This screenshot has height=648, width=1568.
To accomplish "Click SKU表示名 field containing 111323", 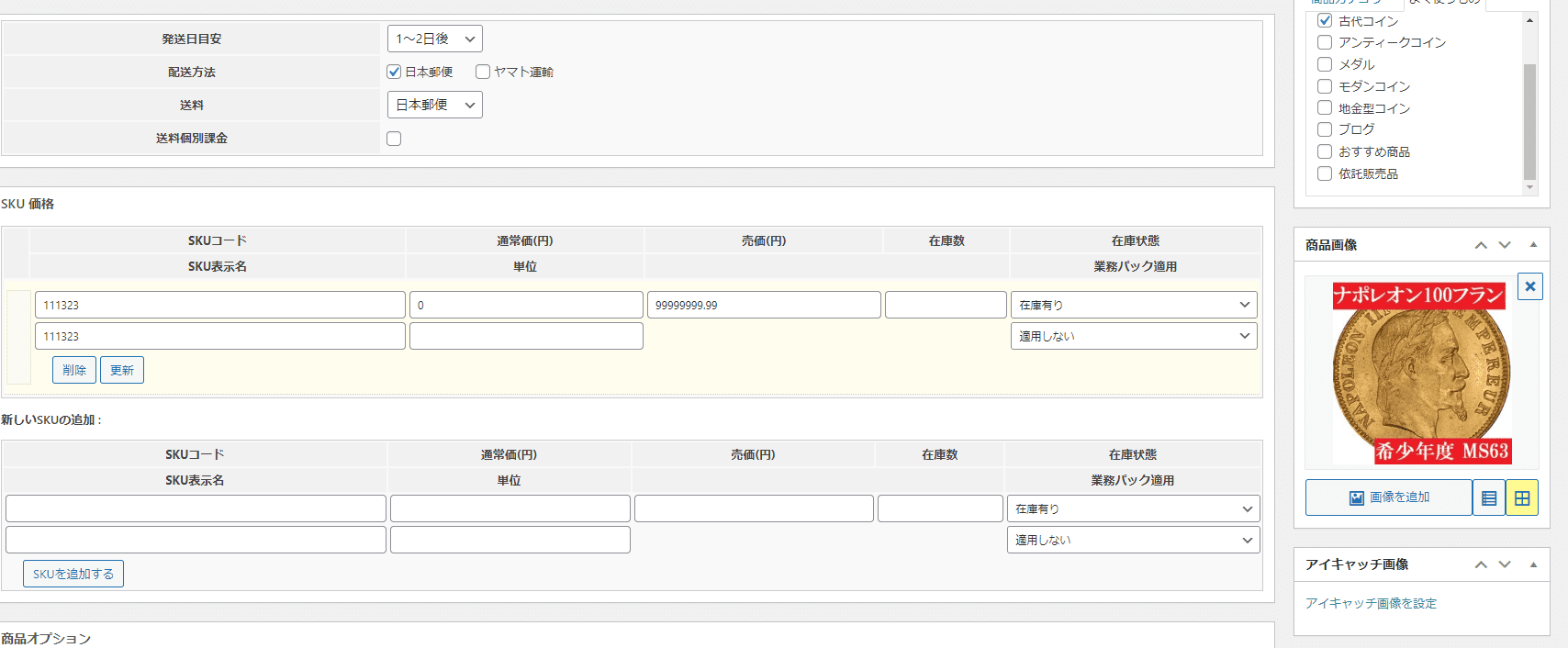I will [x=220, y=336].
